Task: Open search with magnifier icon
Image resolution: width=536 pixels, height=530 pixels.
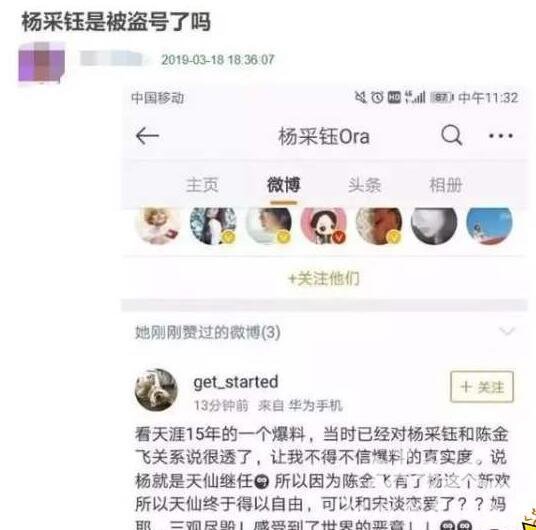Action: click(452, 135)
